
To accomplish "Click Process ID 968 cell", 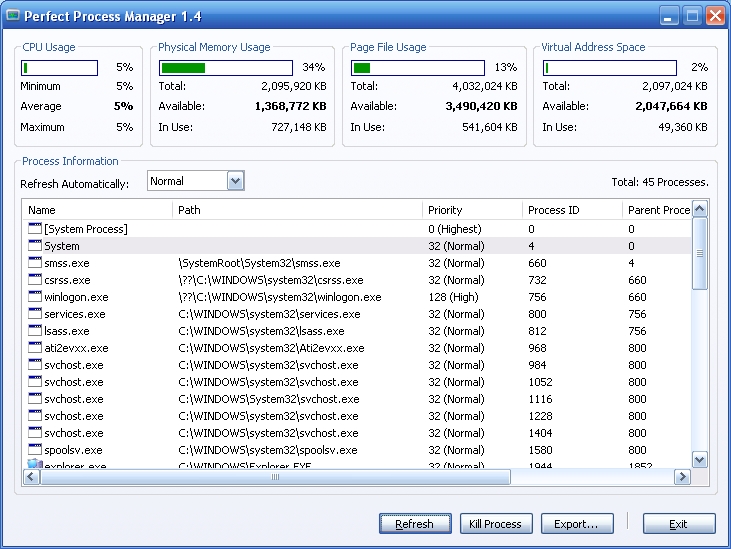I will pyautogui.click(x=537, y=348).
